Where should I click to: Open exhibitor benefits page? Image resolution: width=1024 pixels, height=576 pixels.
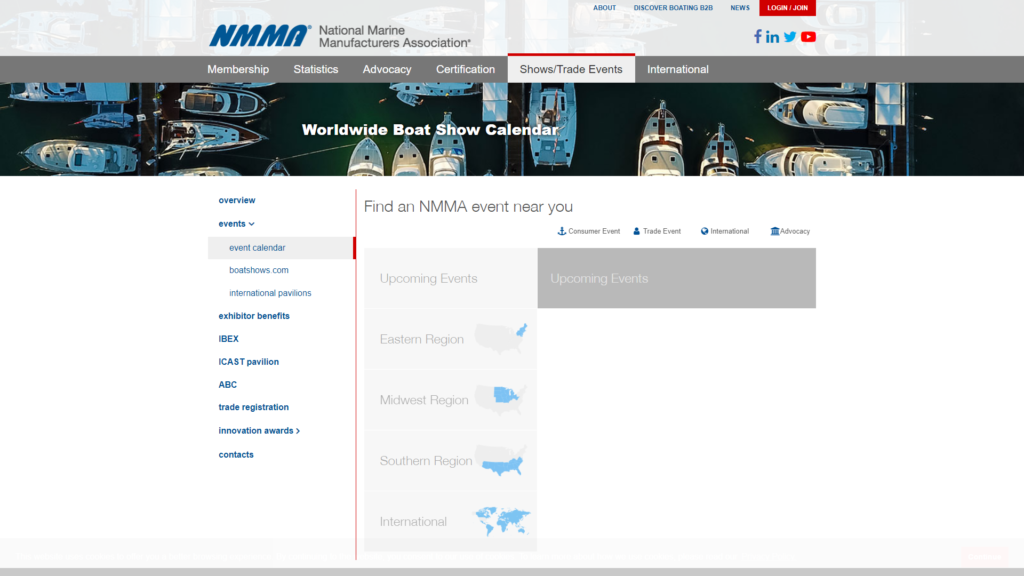click(x=254, y=316)
